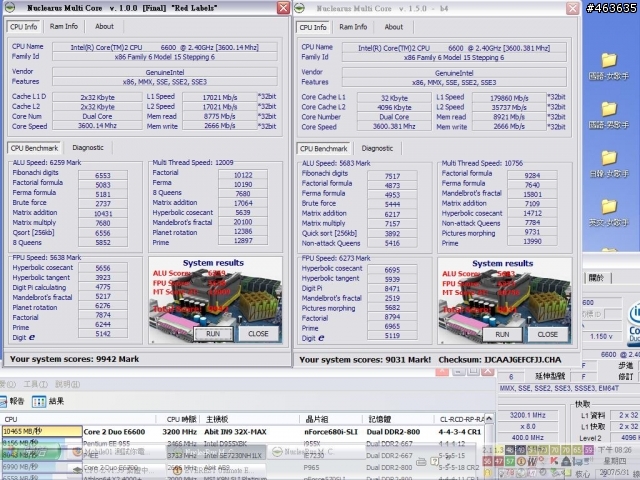Click the CPU Name field in v1.5.0 window
Image resolution: width=640 pixels, height=480 pixels.
pyautogui.click(x=454, y=48)
